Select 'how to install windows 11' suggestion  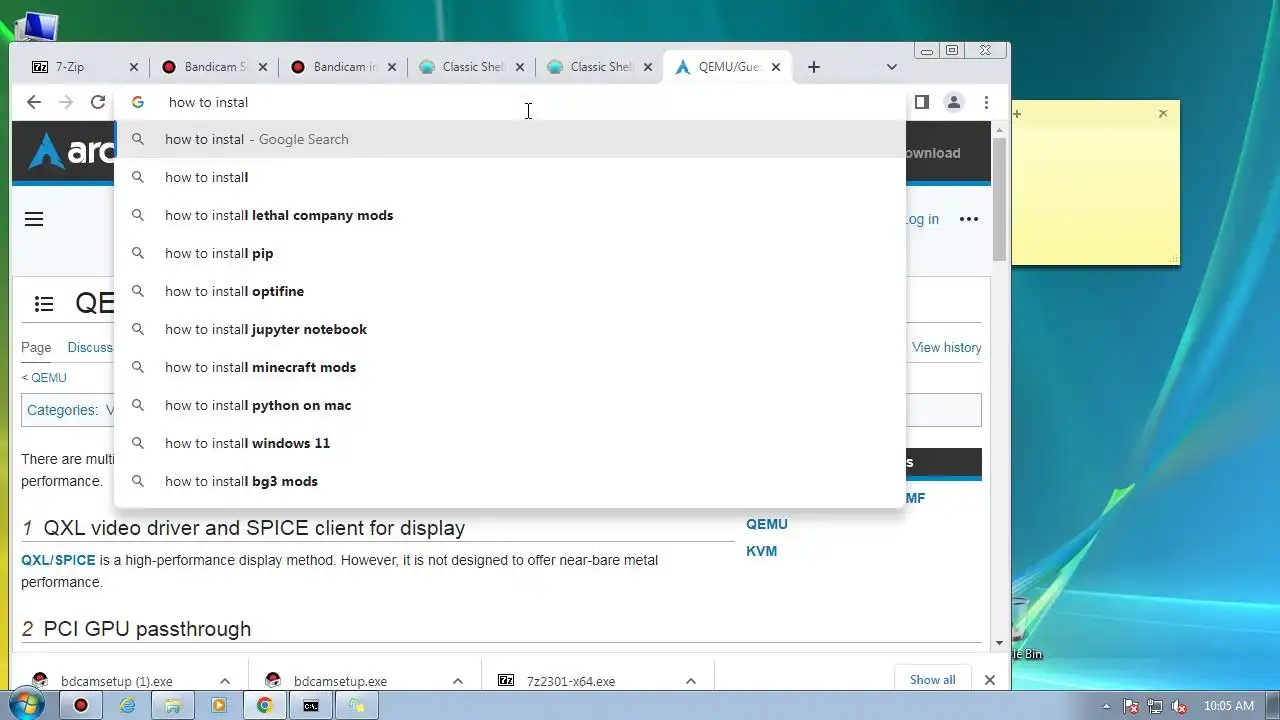[510, 443]
